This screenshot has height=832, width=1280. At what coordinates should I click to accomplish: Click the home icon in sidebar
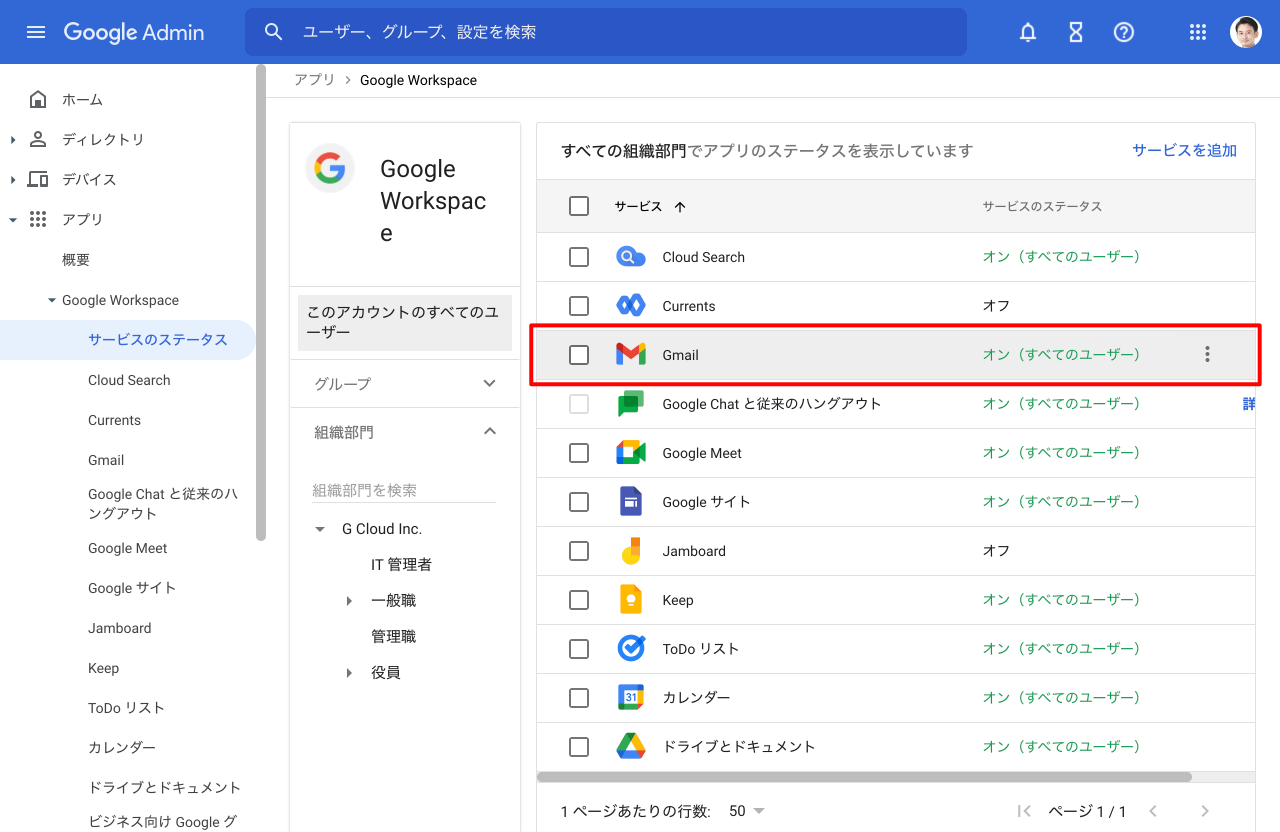point(38,99)
